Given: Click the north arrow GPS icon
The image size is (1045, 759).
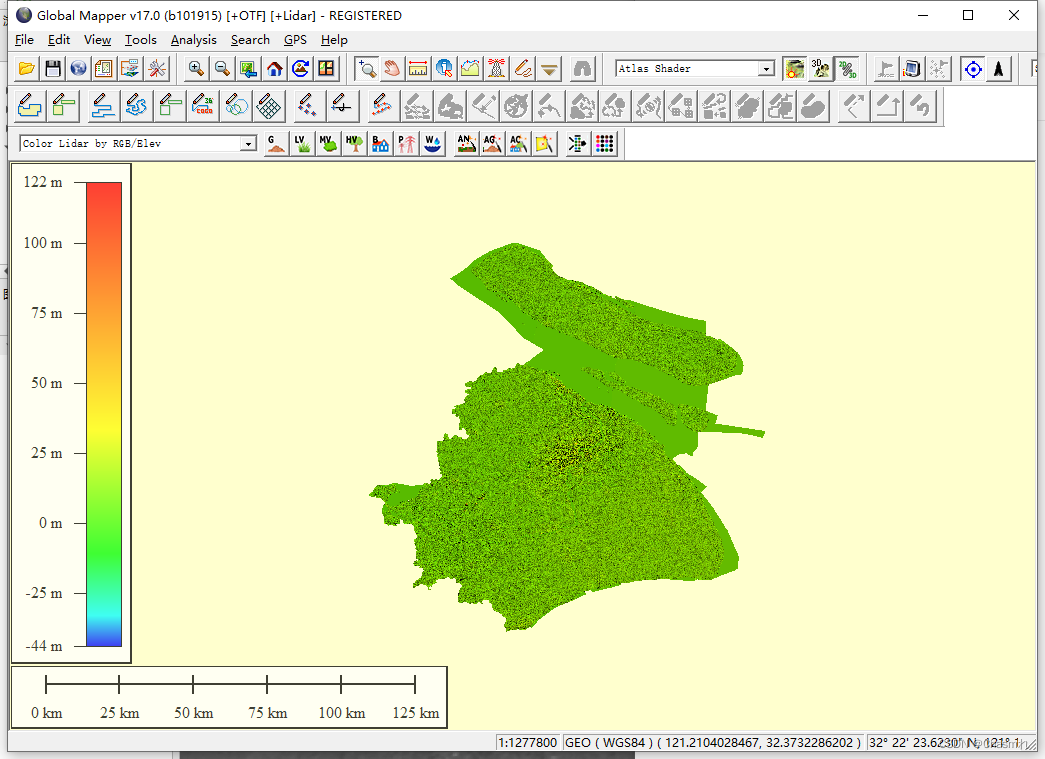Looking at the screenshot, I should click(x=999, y=69).
